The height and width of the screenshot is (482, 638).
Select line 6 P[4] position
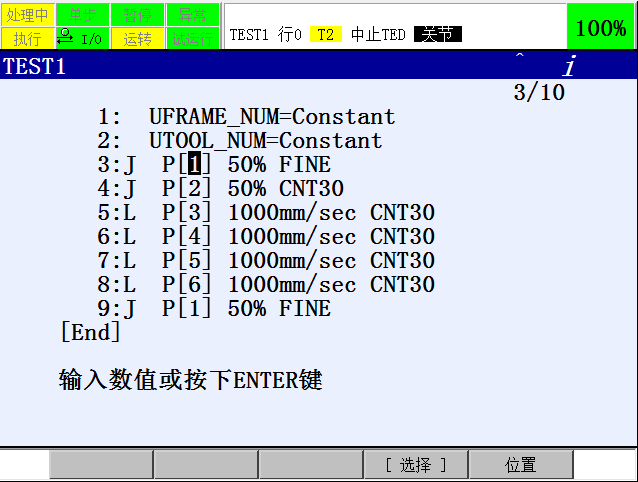187,236
